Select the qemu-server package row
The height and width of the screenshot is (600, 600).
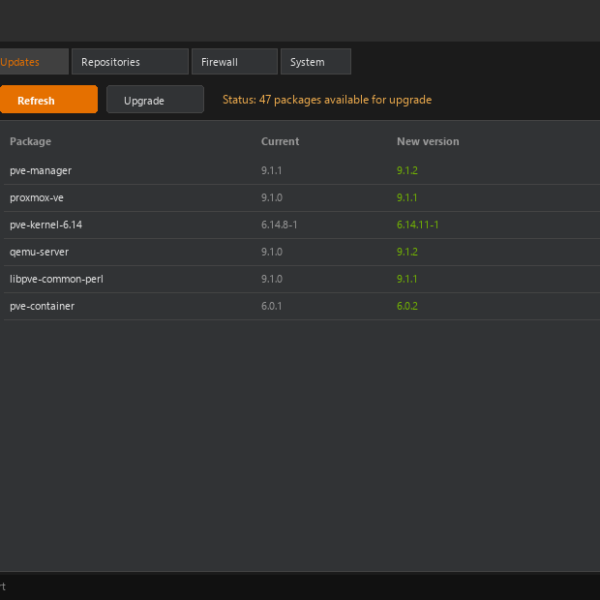click(302, 252)
